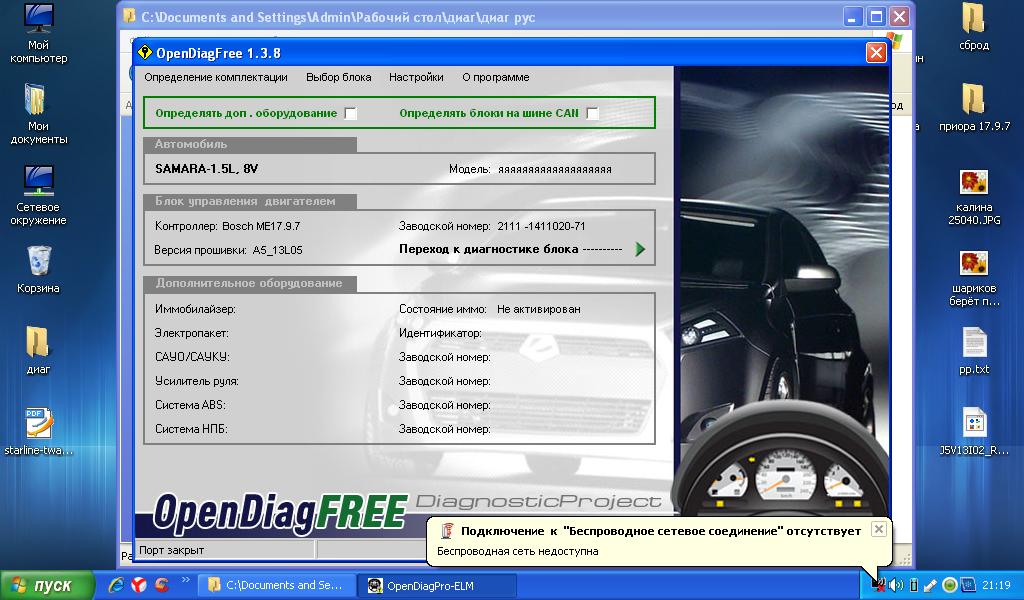Launch the red C quick launch icon
Viewport: 1024px width, 600px height.
161,585
